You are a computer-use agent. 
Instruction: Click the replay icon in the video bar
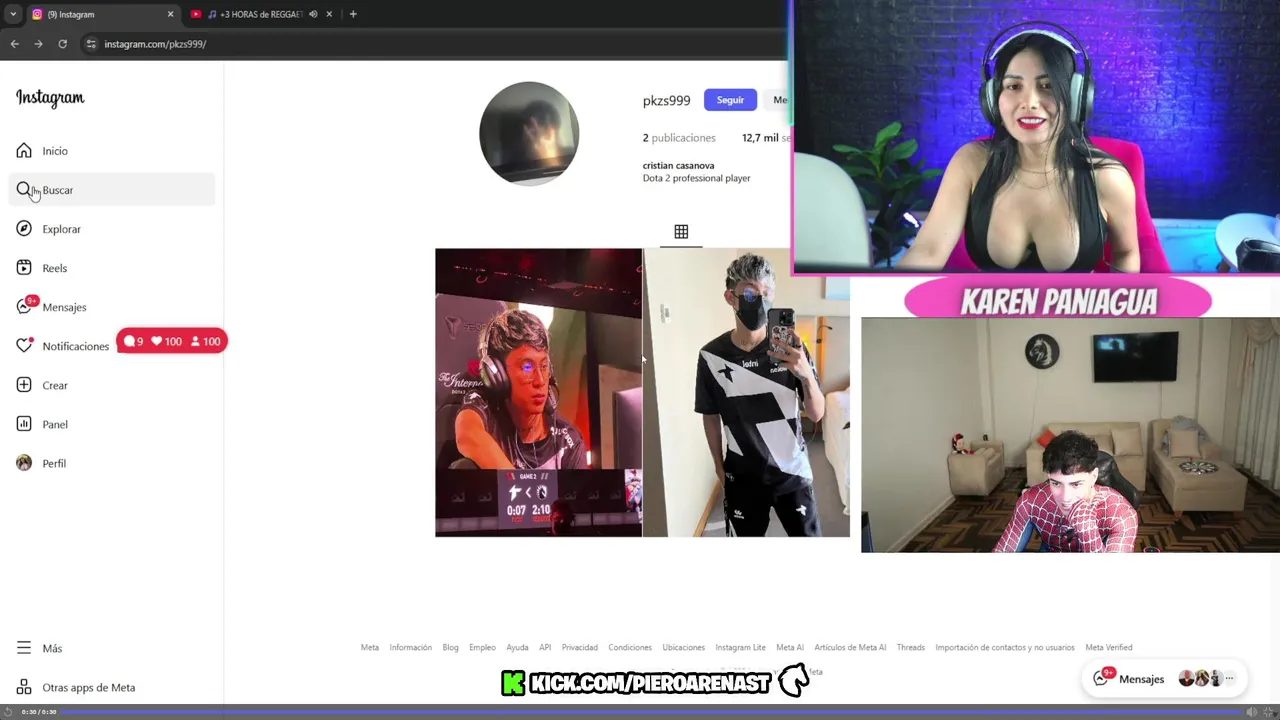(8, 712)
